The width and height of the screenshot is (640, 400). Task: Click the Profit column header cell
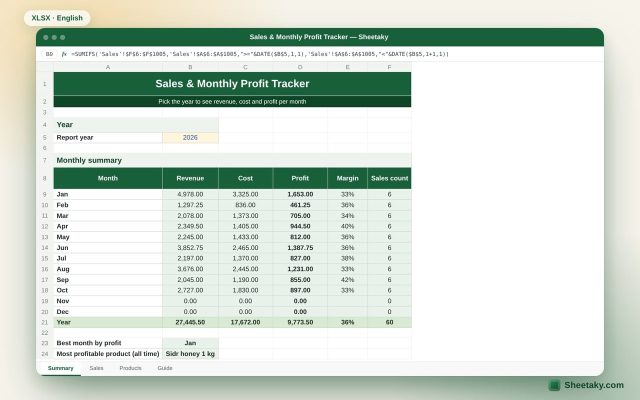300,178
